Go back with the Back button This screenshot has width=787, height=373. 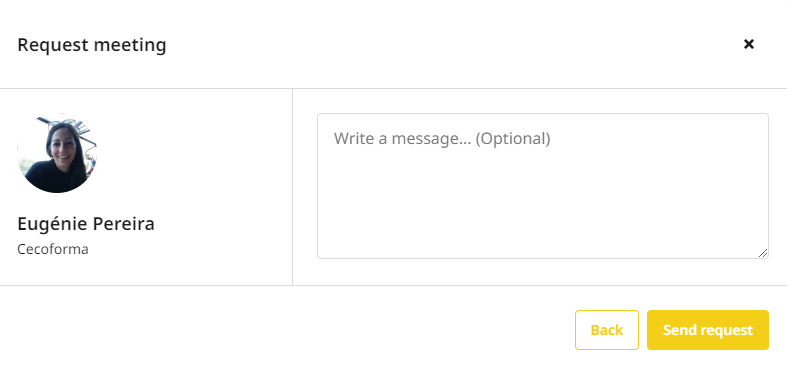607,330
